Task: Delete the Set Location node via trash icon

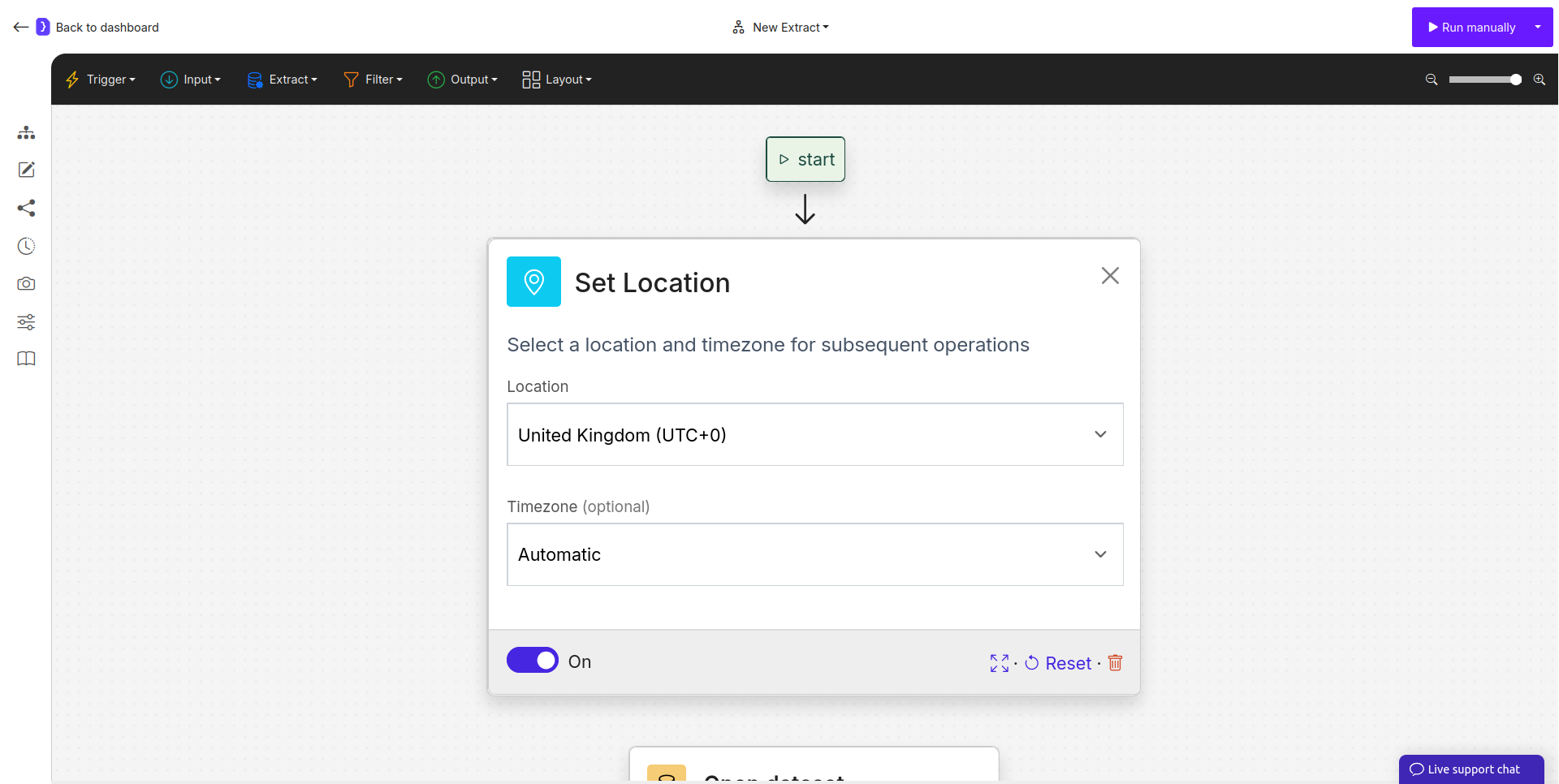Action: pyautogui.click(x=1114, y=663)
